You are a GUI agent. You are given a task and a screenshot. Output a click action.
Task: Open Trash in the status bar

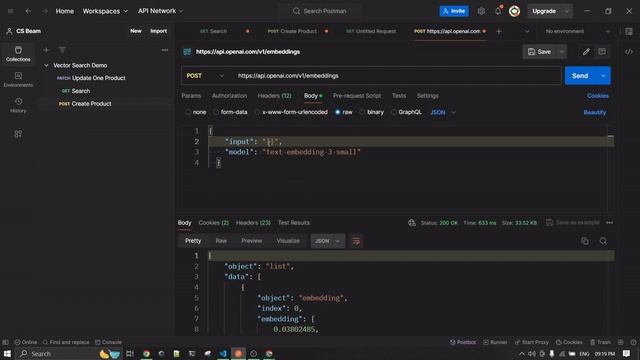[600, 342]
